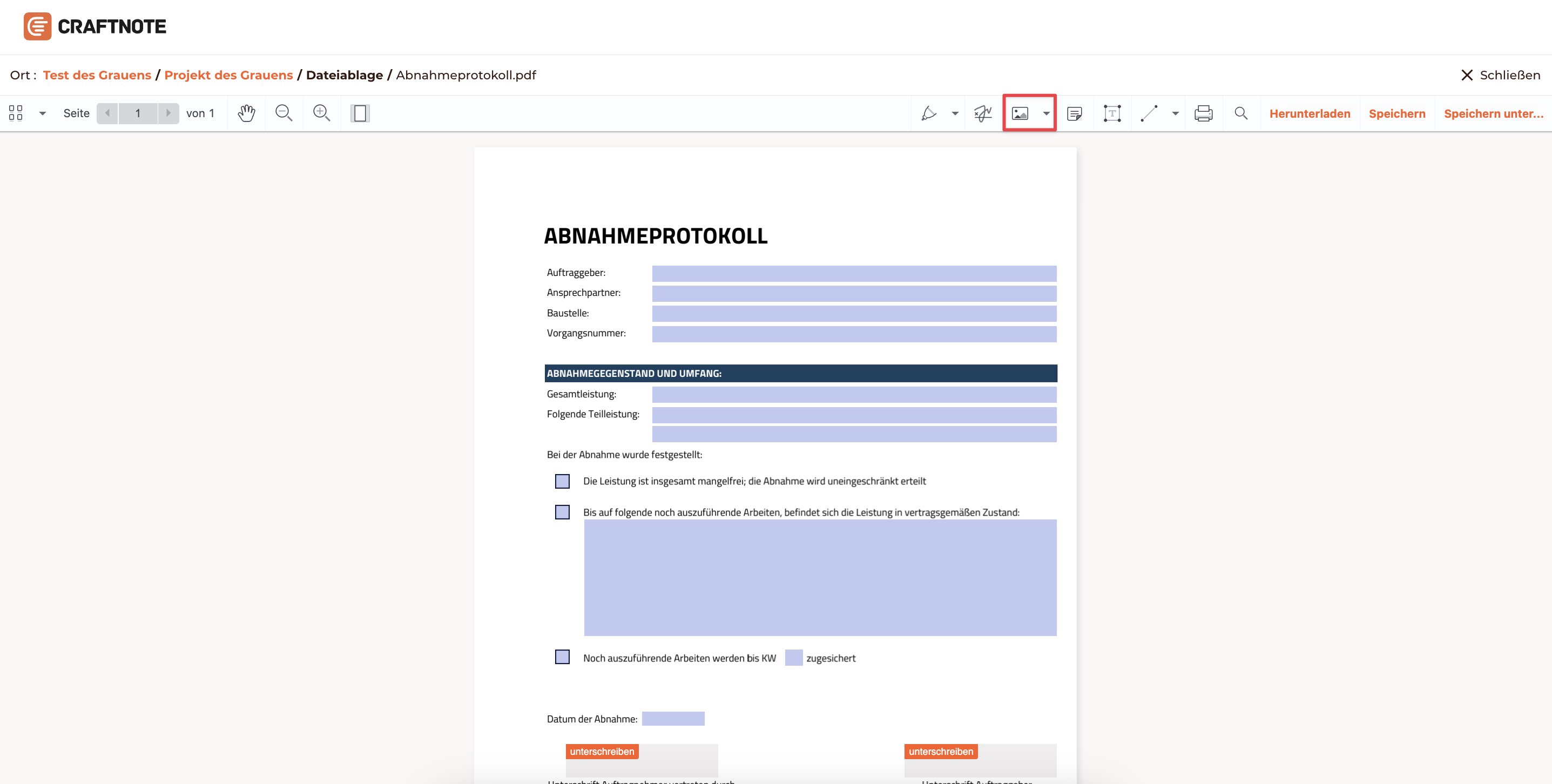Select the line drawing tool
The image size is (1552, 784).
click(1149, 113)
